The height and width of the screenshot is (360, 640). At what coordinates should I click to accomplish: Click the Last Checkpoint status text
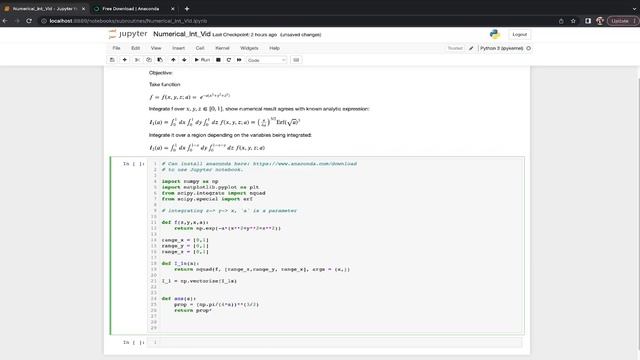point(244,35)
